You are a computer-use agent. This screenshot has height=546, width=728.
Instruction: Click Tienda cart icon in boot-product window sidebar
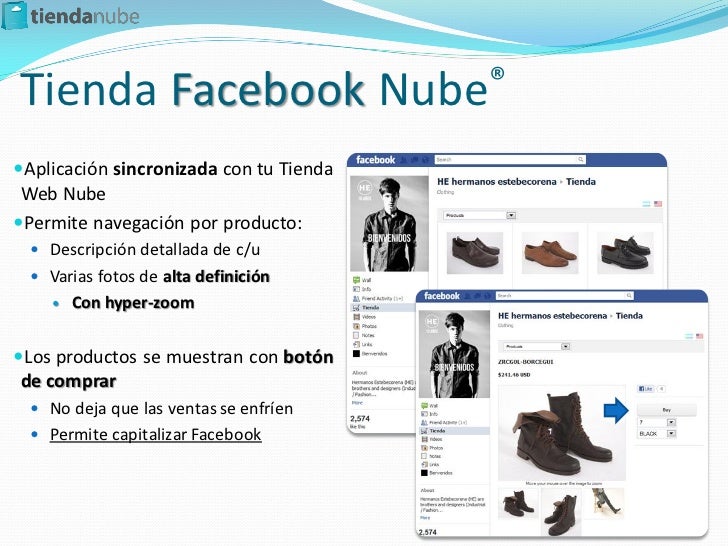pos(424,431)
